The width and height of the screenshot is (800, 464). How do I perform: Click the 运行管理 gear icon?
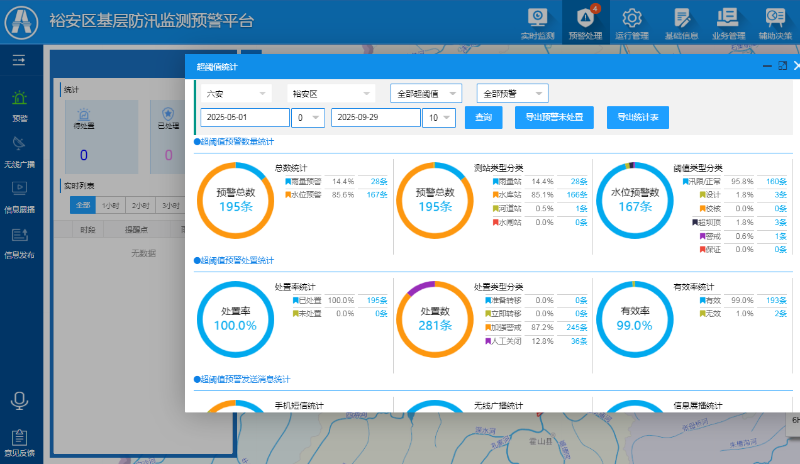[632, 23]
